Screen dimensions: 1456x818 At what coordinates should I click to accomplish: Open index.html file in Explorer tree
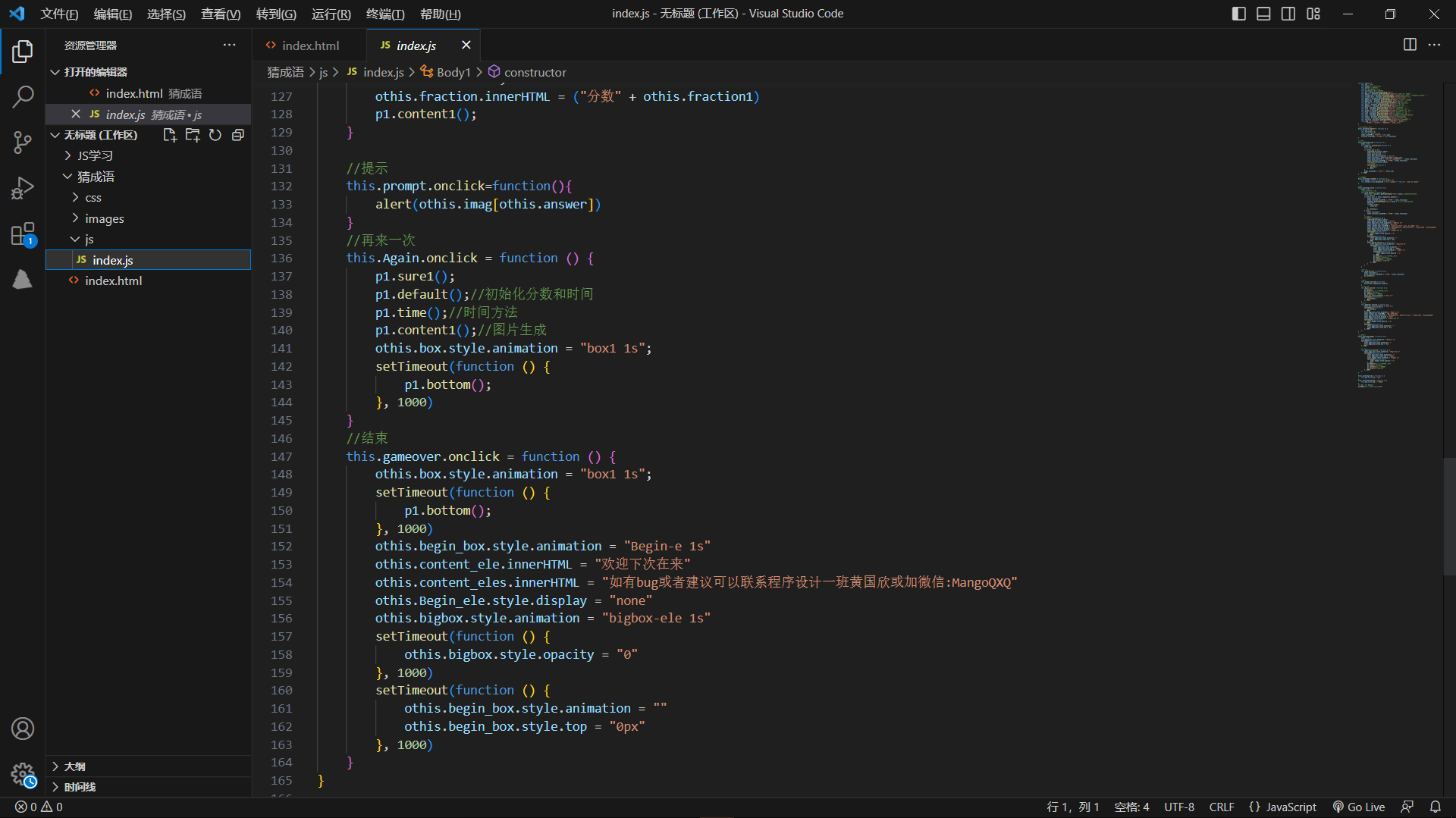click(x=149, y=281)
